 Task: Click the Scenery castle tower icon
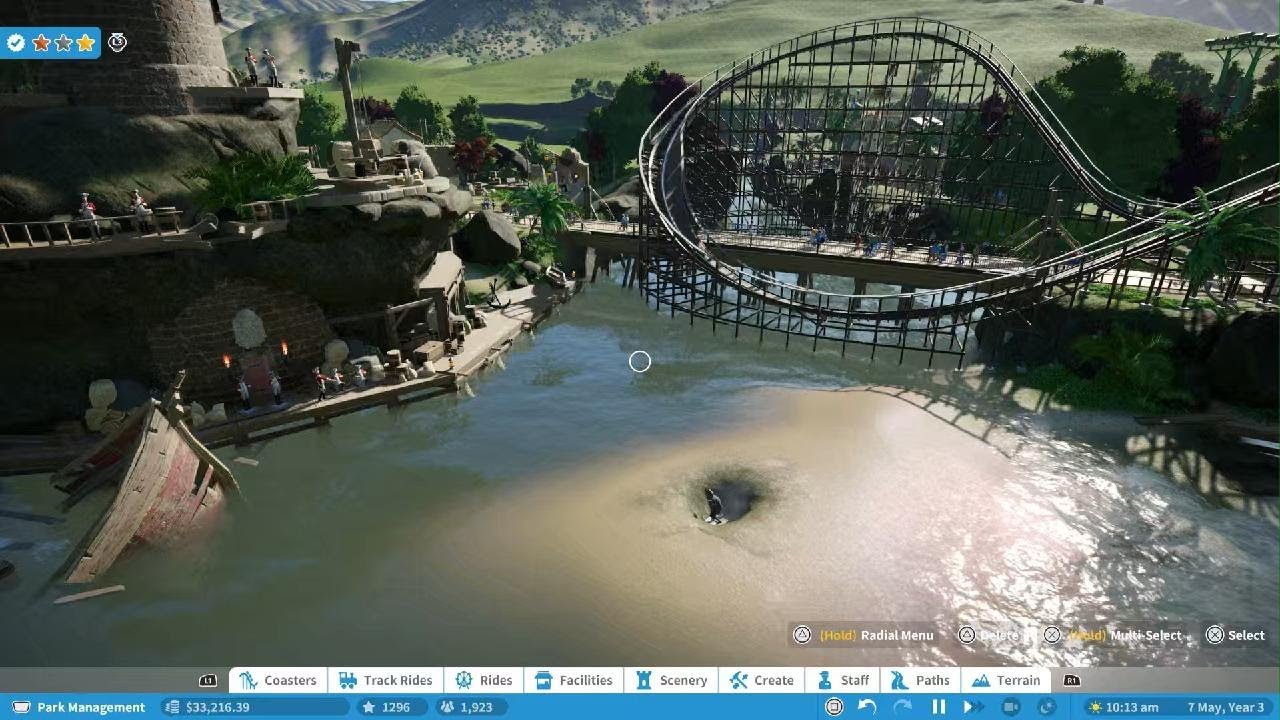pyautogui.click(x=643, y=680)
